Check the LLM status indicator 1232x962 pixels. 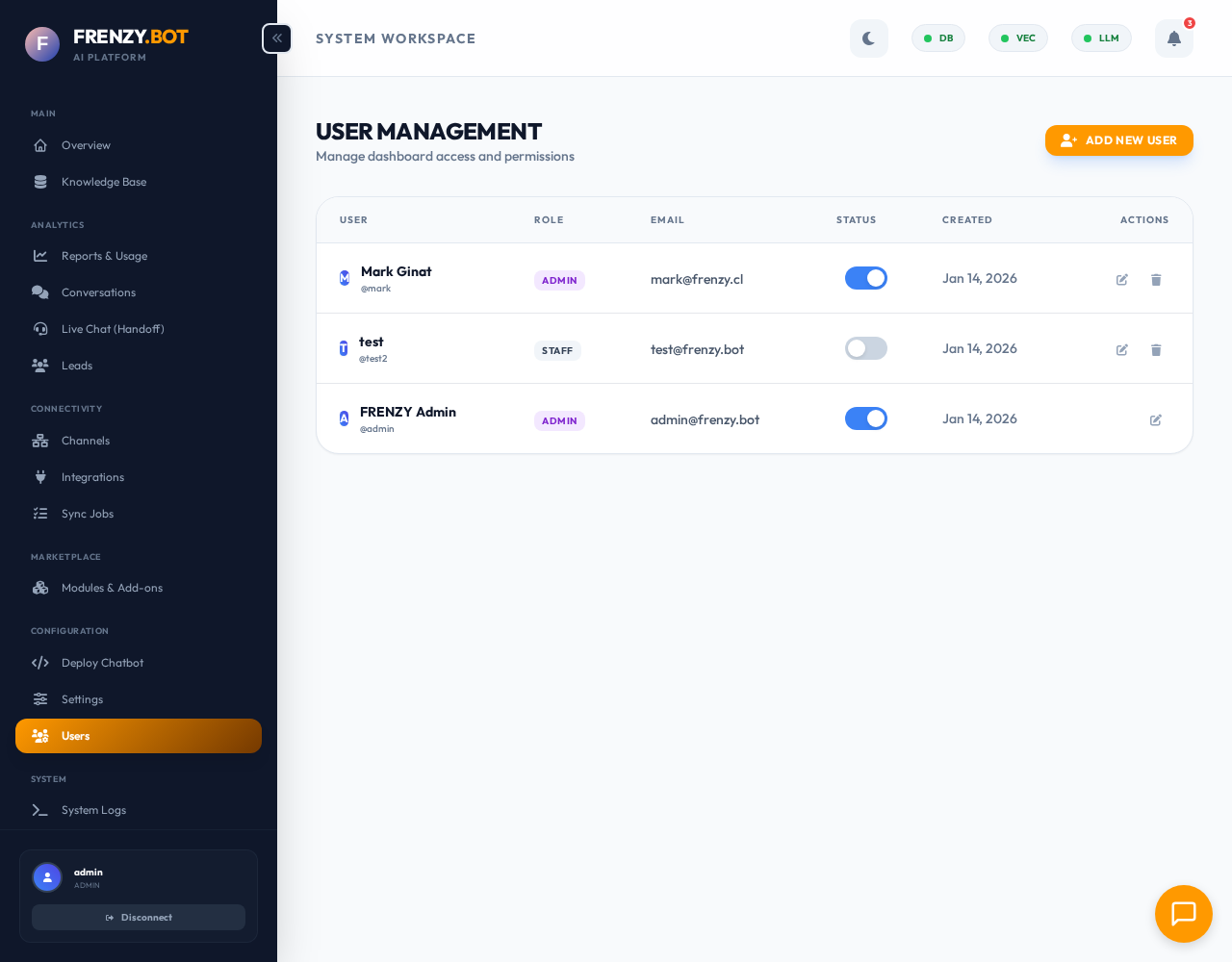click(1101, 38)
